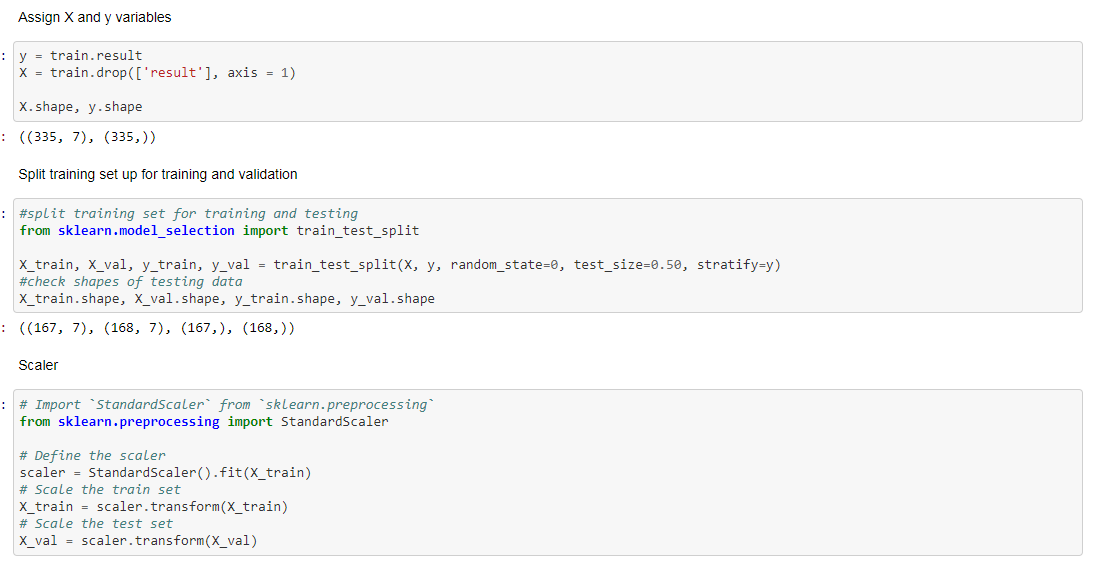Click the "Split training set up" markdown text
This screenshot has height=568, width=1109.
click(157, 174)
